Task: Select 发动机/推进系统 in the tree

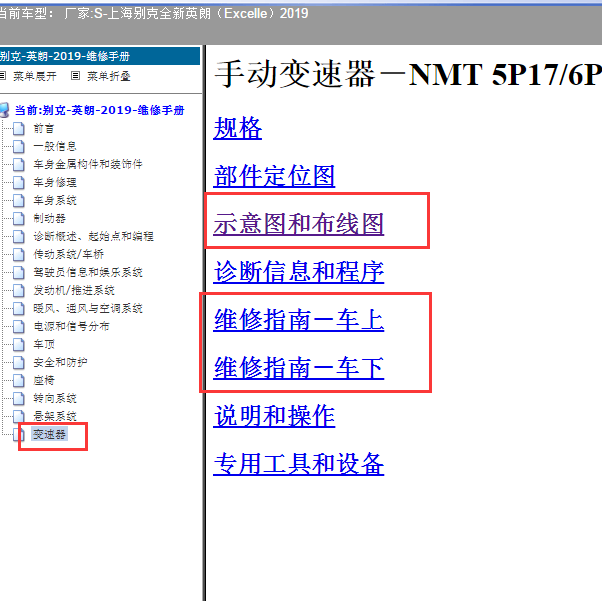Action: pos(74,290)
